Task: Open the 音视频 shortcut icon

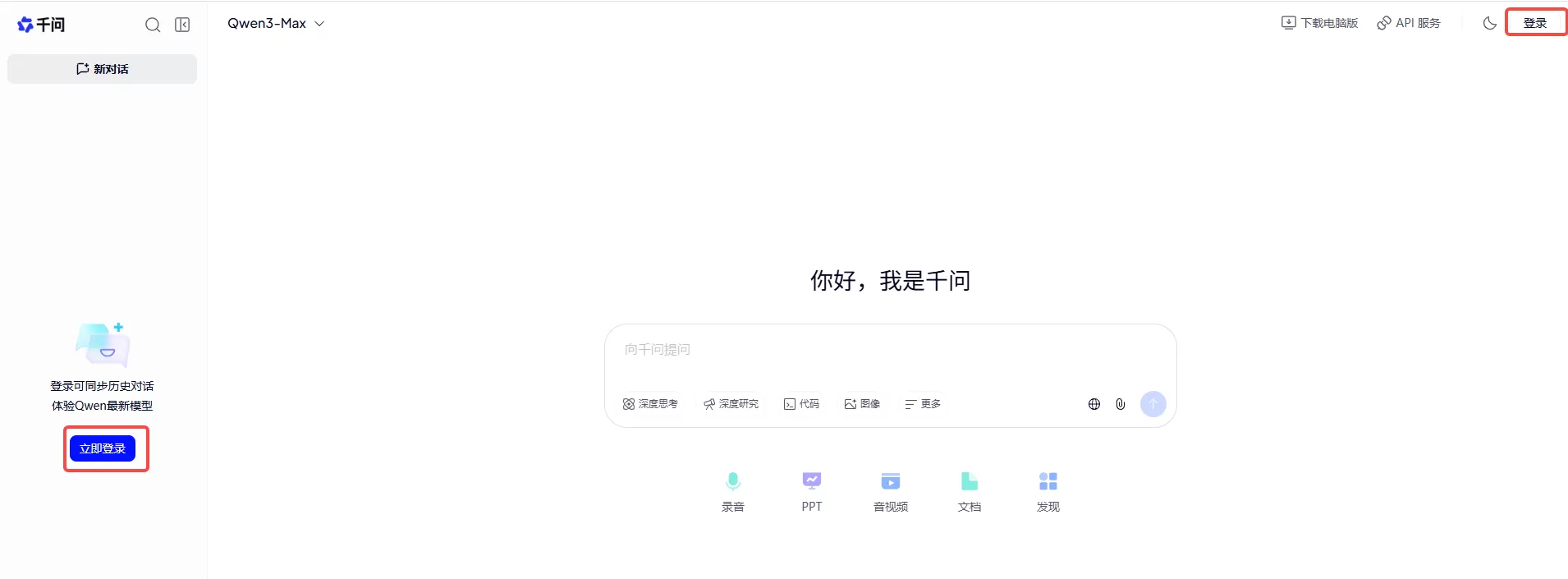Action: pyautogui.click(x=891, y=491)
